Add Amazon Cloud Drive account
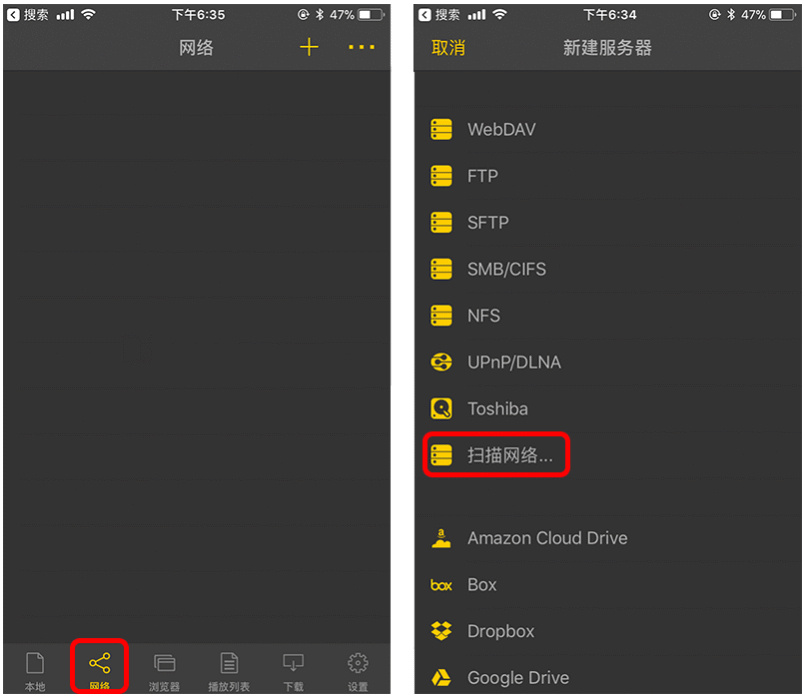The width and height of the screenshot is (805, 696). [608, 538]
